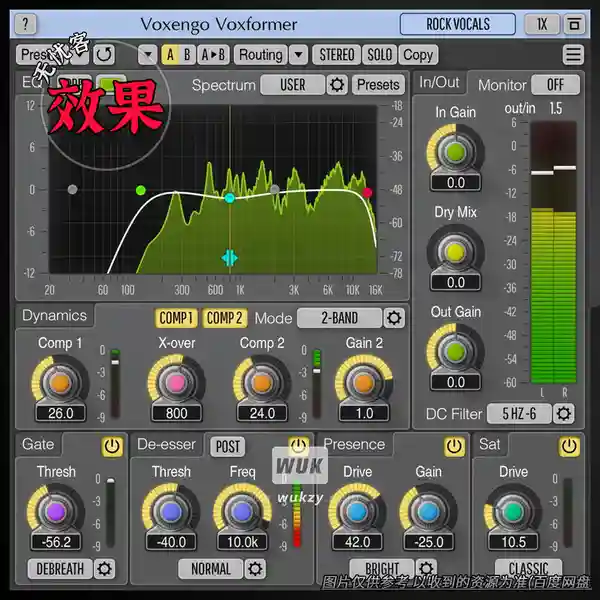This screenshot has height=600, width=600.
Task: Toggle SOLO mode
Action: 380,55
